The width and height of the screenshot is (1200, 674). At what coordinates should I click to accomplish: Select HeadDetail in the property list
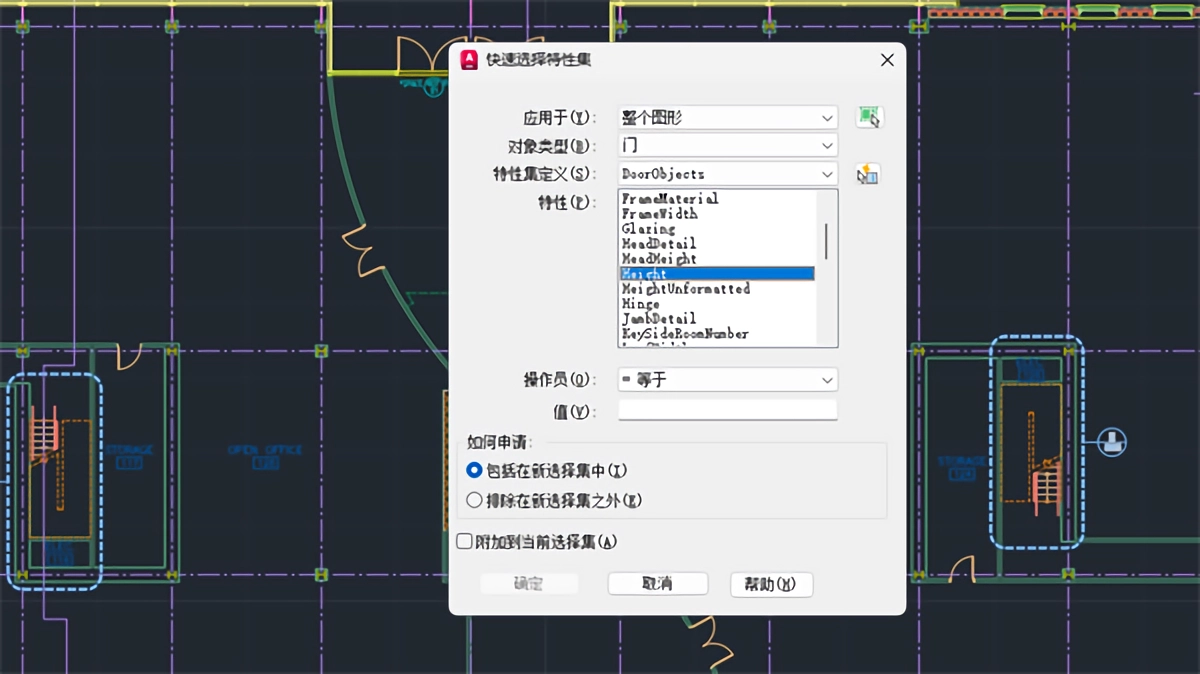click(x=700, y=243)
